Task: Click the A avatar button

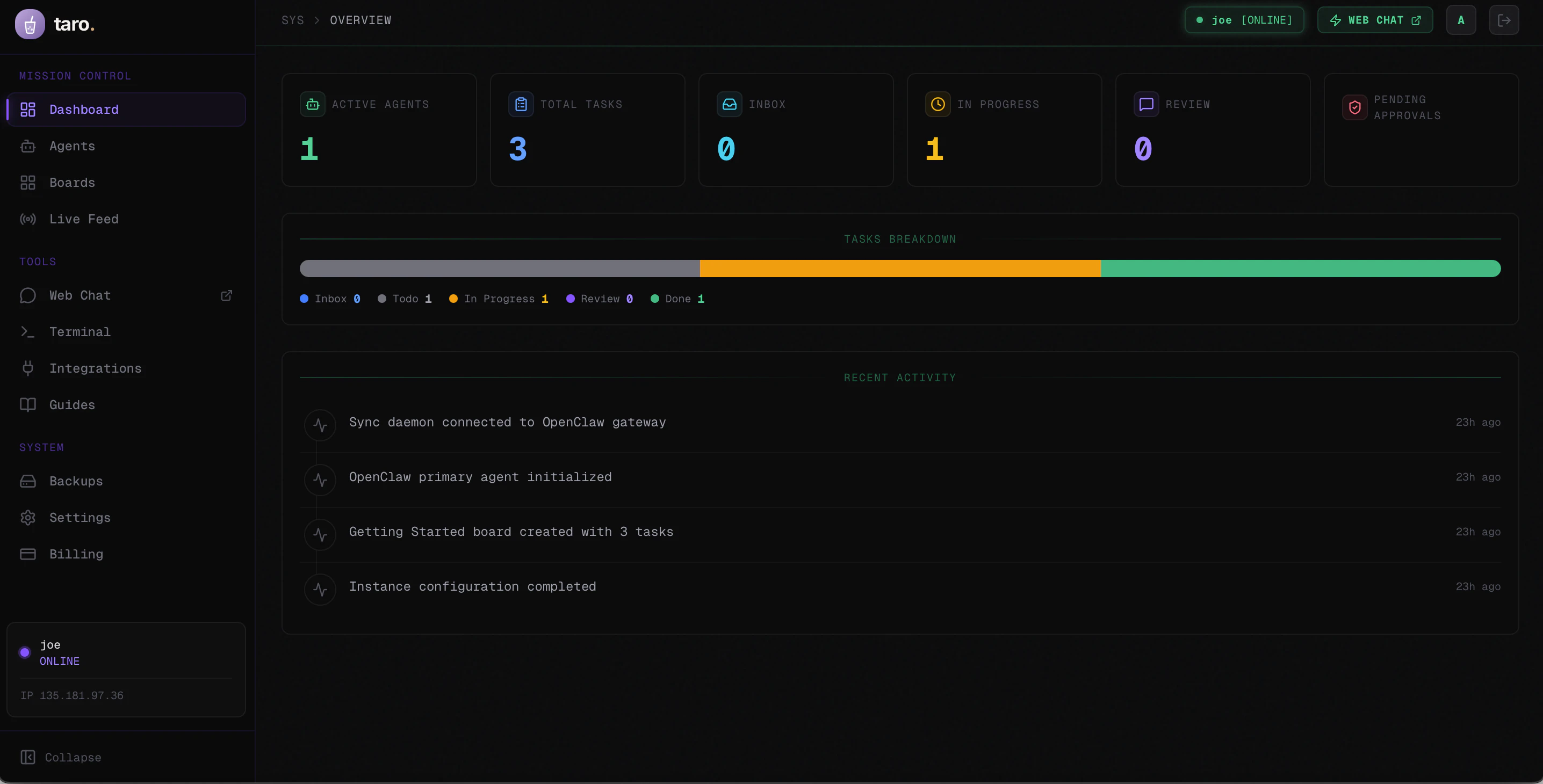Action: [x=1460, y=20]
